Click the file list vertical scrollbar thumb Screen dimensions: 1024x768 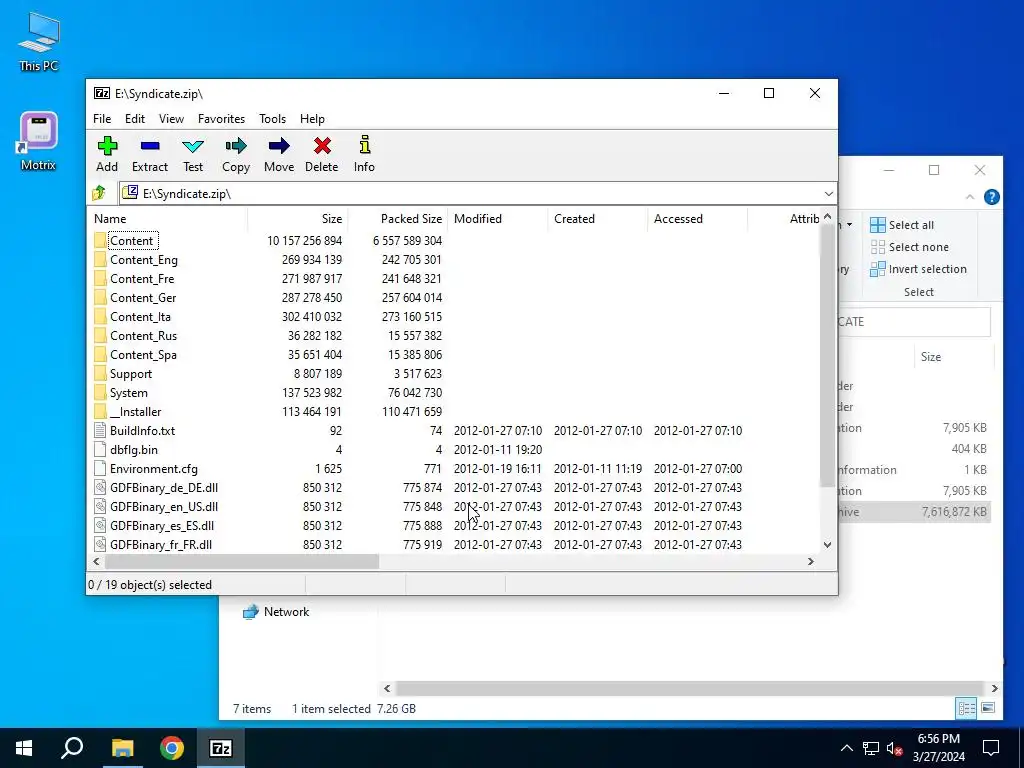tap(827, 356)
